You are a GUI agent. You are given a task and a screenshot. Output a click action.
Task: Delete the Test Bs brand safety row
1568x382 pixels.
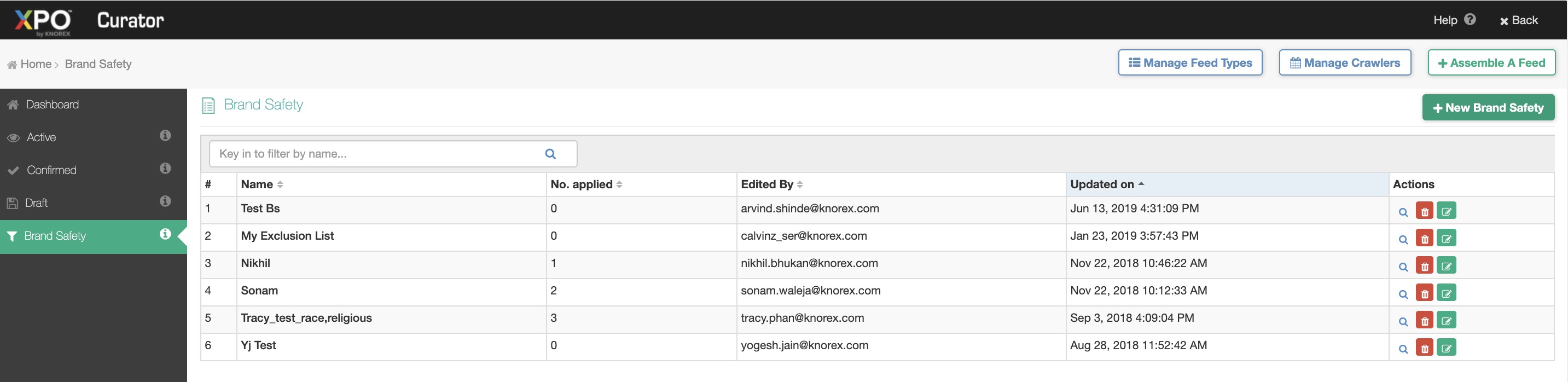1424,211
